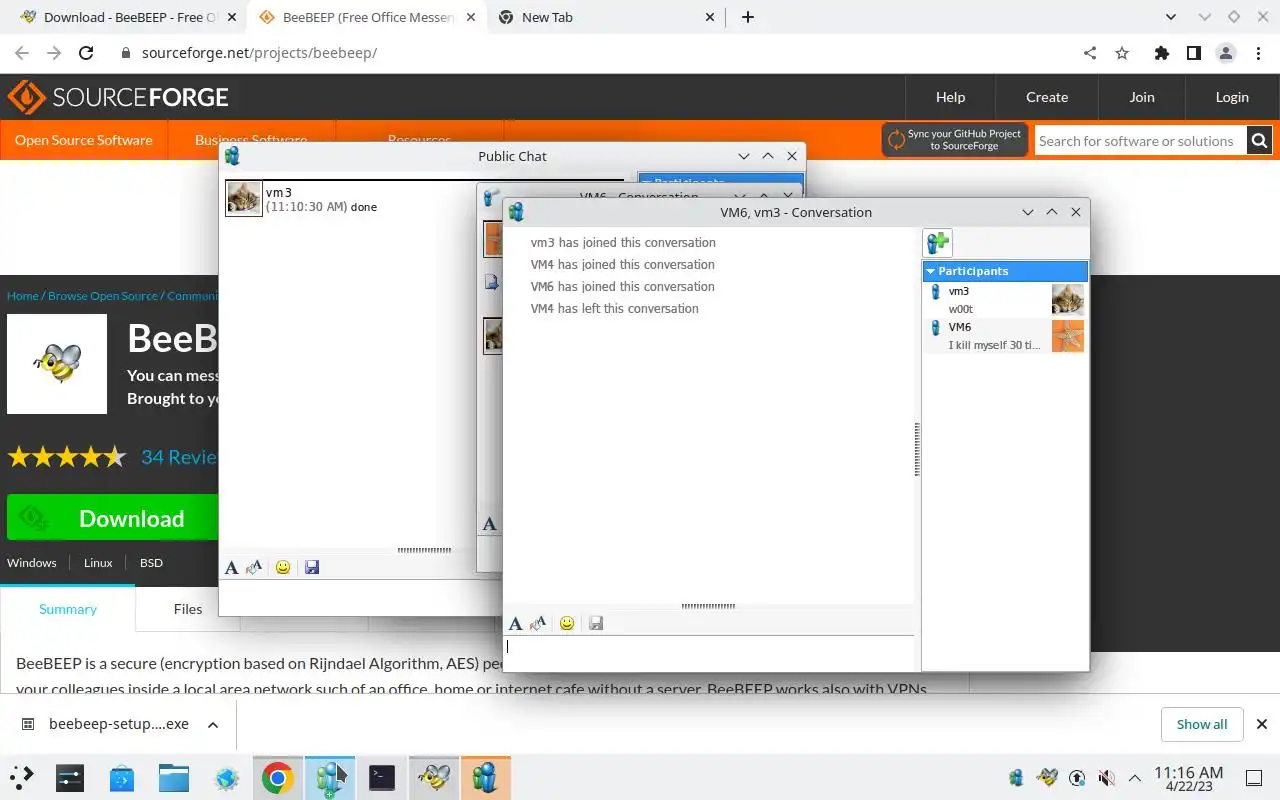This screenshot has height=800, width=1280.
Task: Add a participant with the green plus icon
Action: click(x=938, y=243)
